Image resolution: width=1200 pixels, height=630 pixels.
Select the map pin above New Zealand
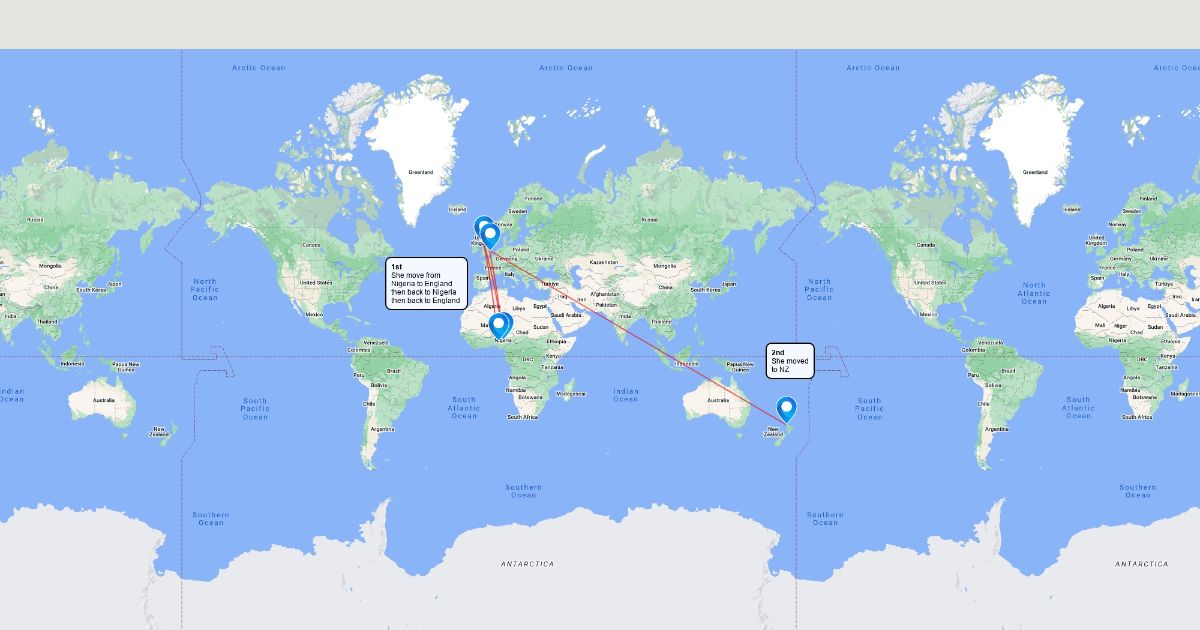pos(786,409)
